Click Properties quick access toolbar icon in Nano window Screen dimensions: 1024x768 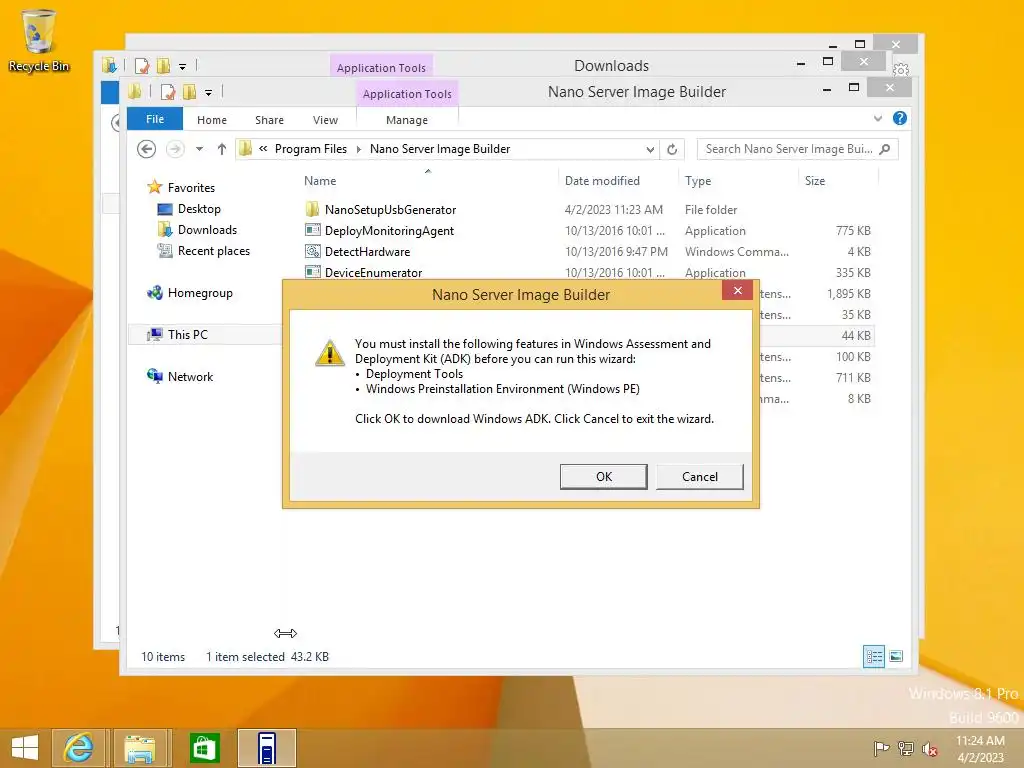click(x=167, y=92)
